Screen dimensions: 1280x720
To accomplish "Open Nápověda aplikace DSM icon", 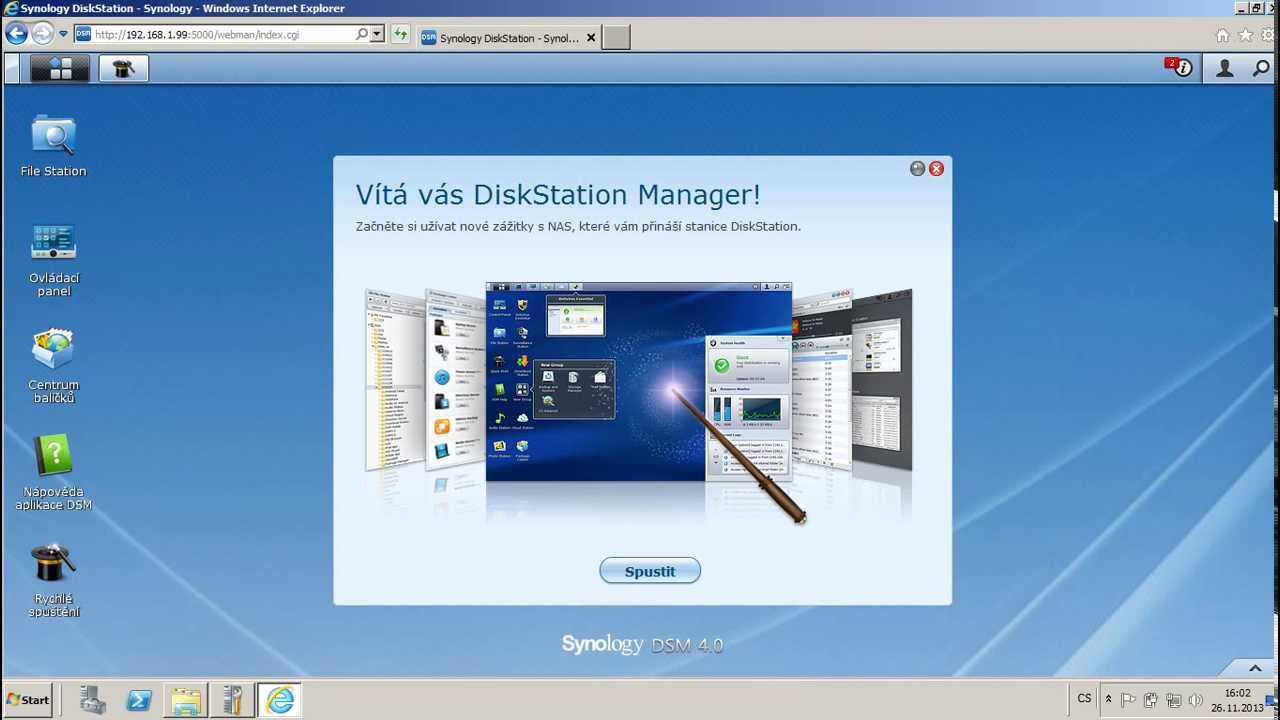I will (53, 473).
